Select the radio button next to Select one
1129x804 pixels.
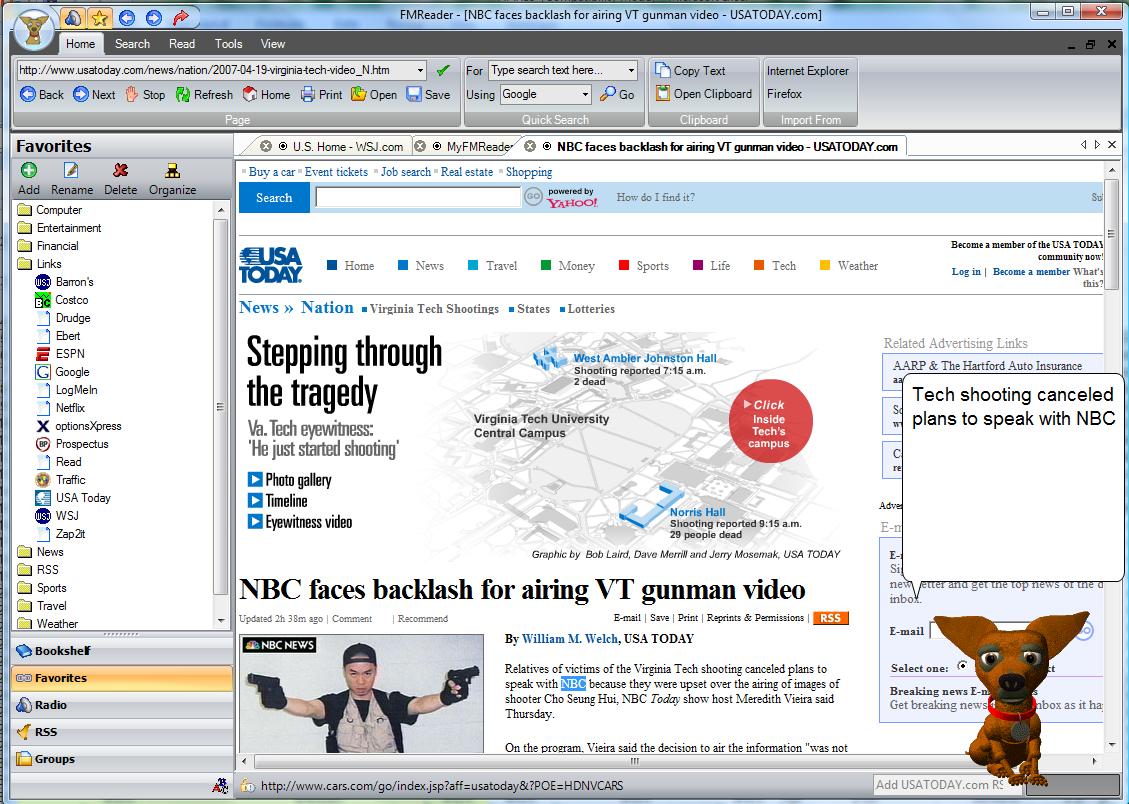click(962, 666)
